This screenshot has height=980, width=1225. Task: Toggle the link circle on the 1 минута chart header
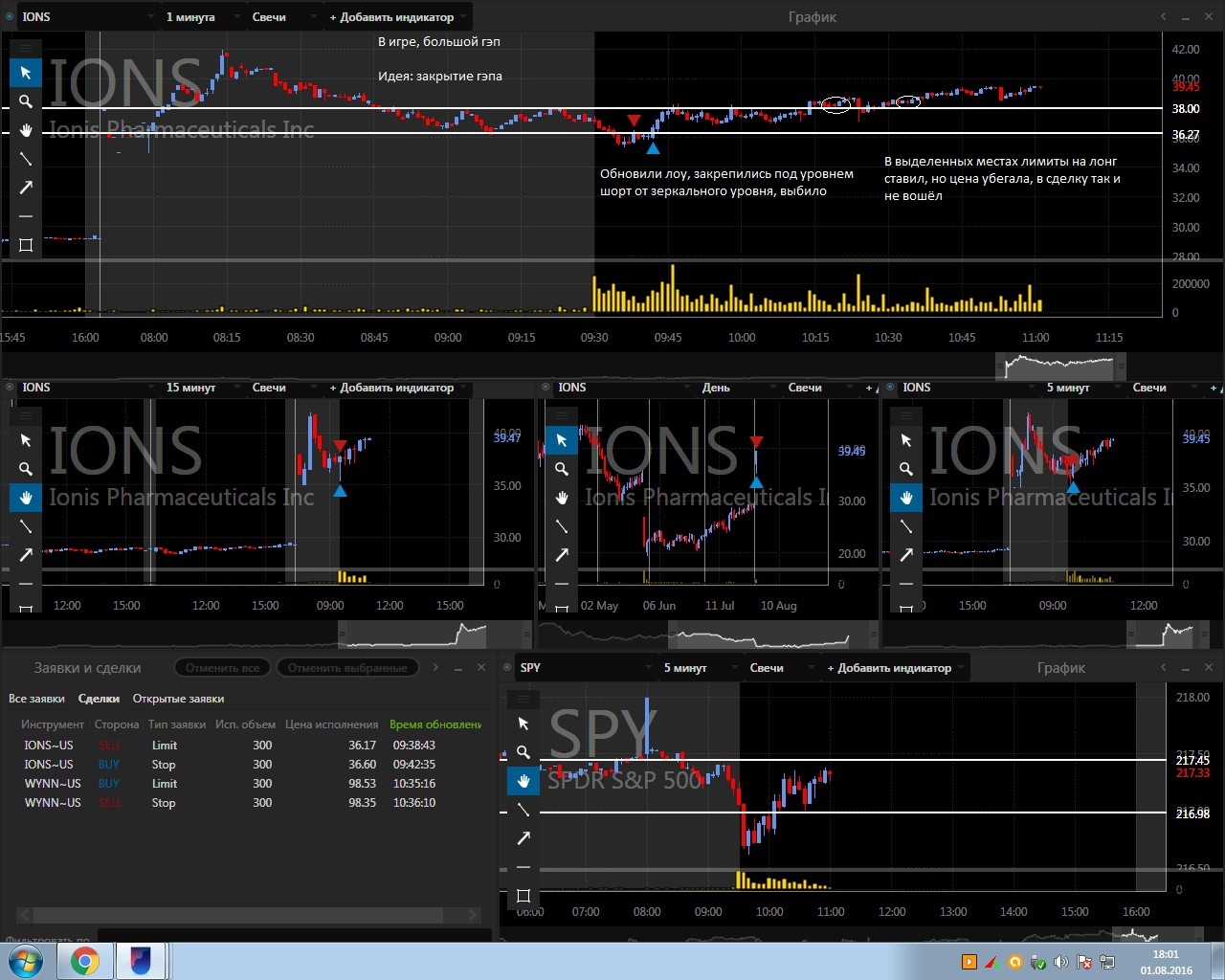click(x=10, y=16)
